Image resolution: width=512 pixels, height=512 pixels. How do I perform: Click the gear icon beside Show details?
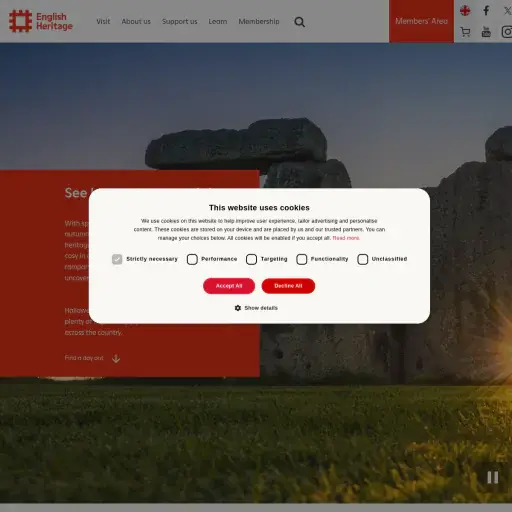click(238, 308)
